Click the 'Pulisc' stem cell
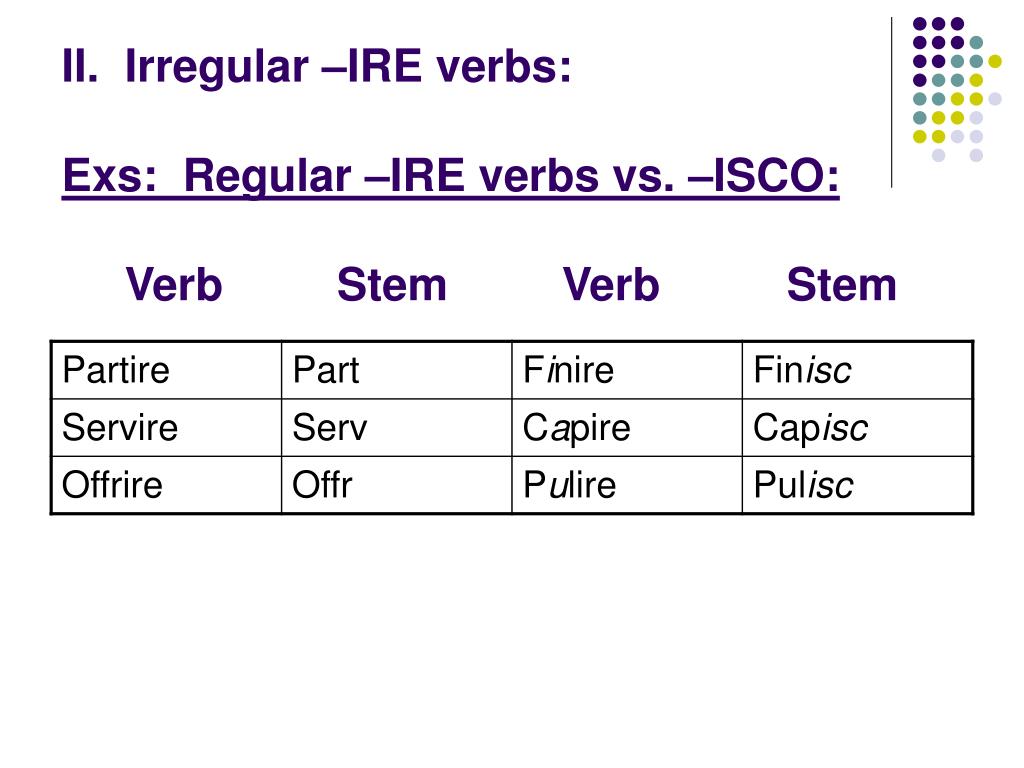1024x768 pixels. click(857, 485)
